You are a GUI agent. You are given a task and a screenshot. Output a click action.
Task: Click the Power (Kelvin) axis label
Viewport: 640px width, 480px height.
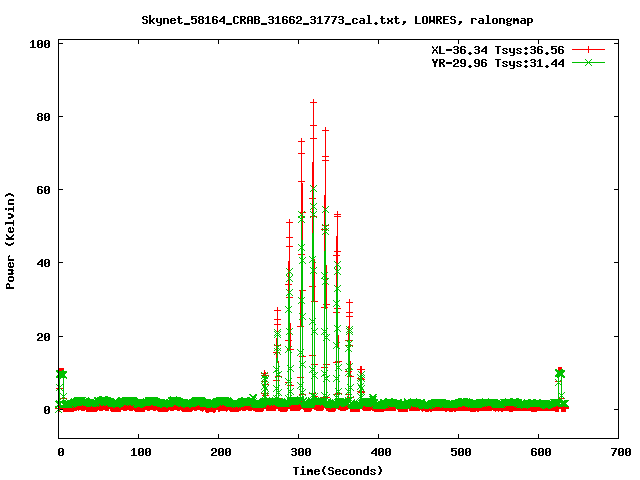tap(10, 241)
